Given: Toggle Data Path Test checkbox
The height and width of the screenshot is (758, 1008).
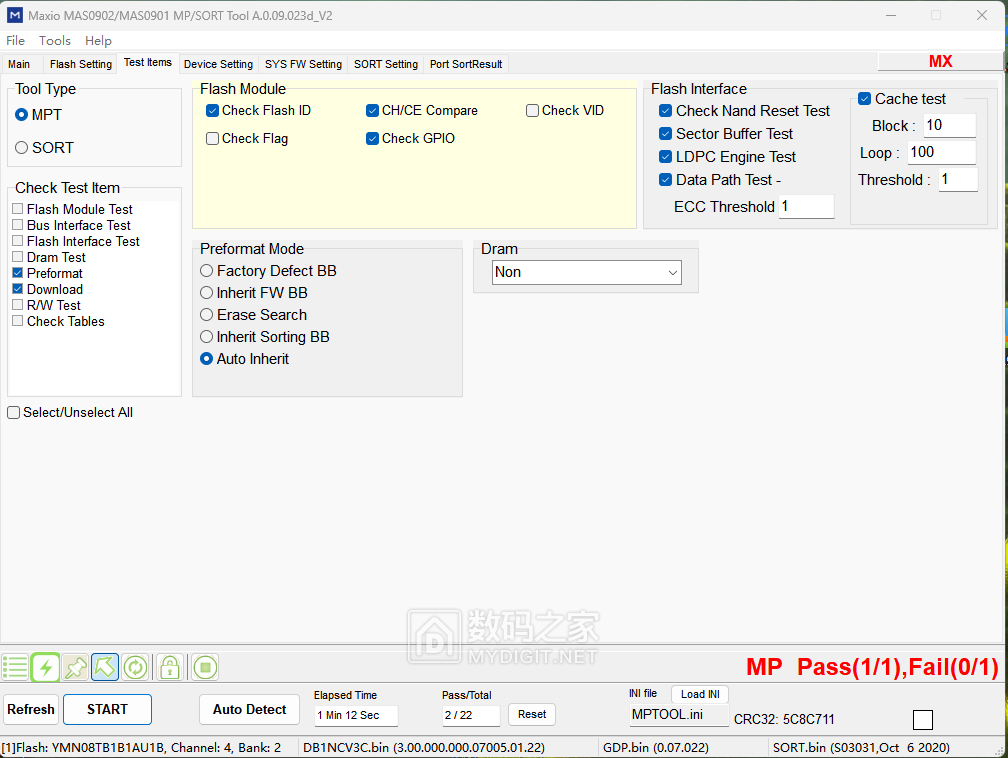Looking at the screenshot, I should point(665,180).
